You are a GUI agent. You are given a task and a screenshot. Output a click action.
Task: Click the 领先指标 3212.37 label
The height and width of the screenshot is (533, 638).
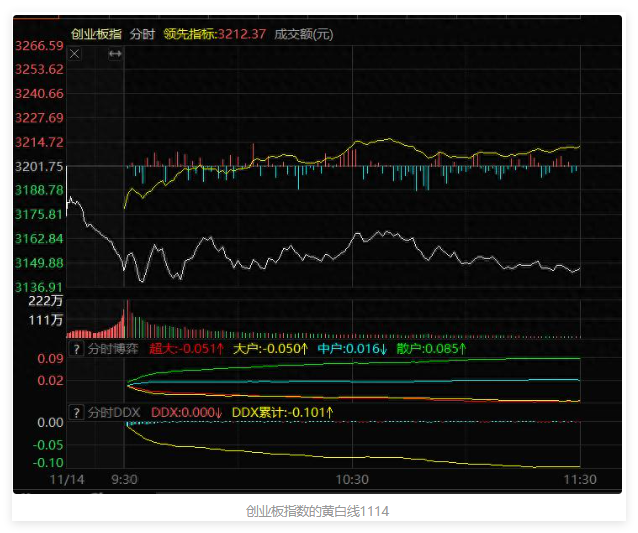pos(215,33)
